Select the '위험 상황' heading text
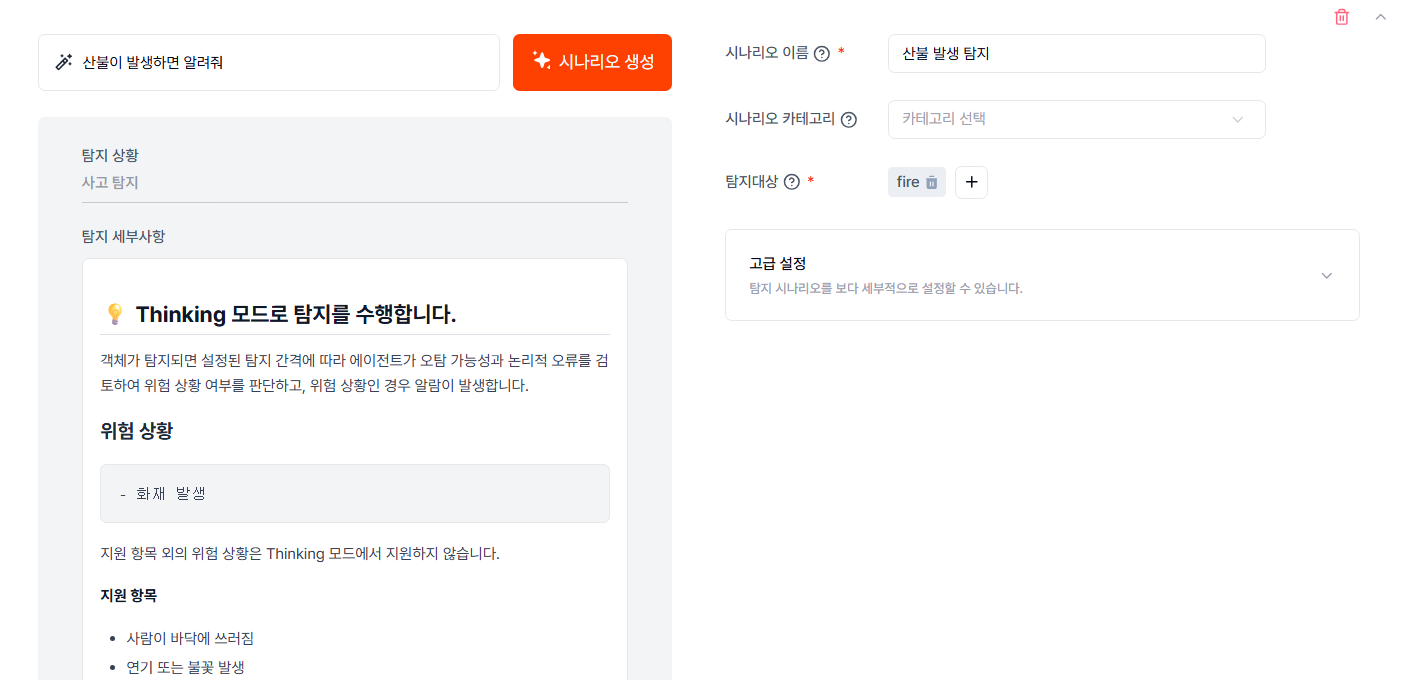This screenshot has width=1409, height=680. [137, 431]
